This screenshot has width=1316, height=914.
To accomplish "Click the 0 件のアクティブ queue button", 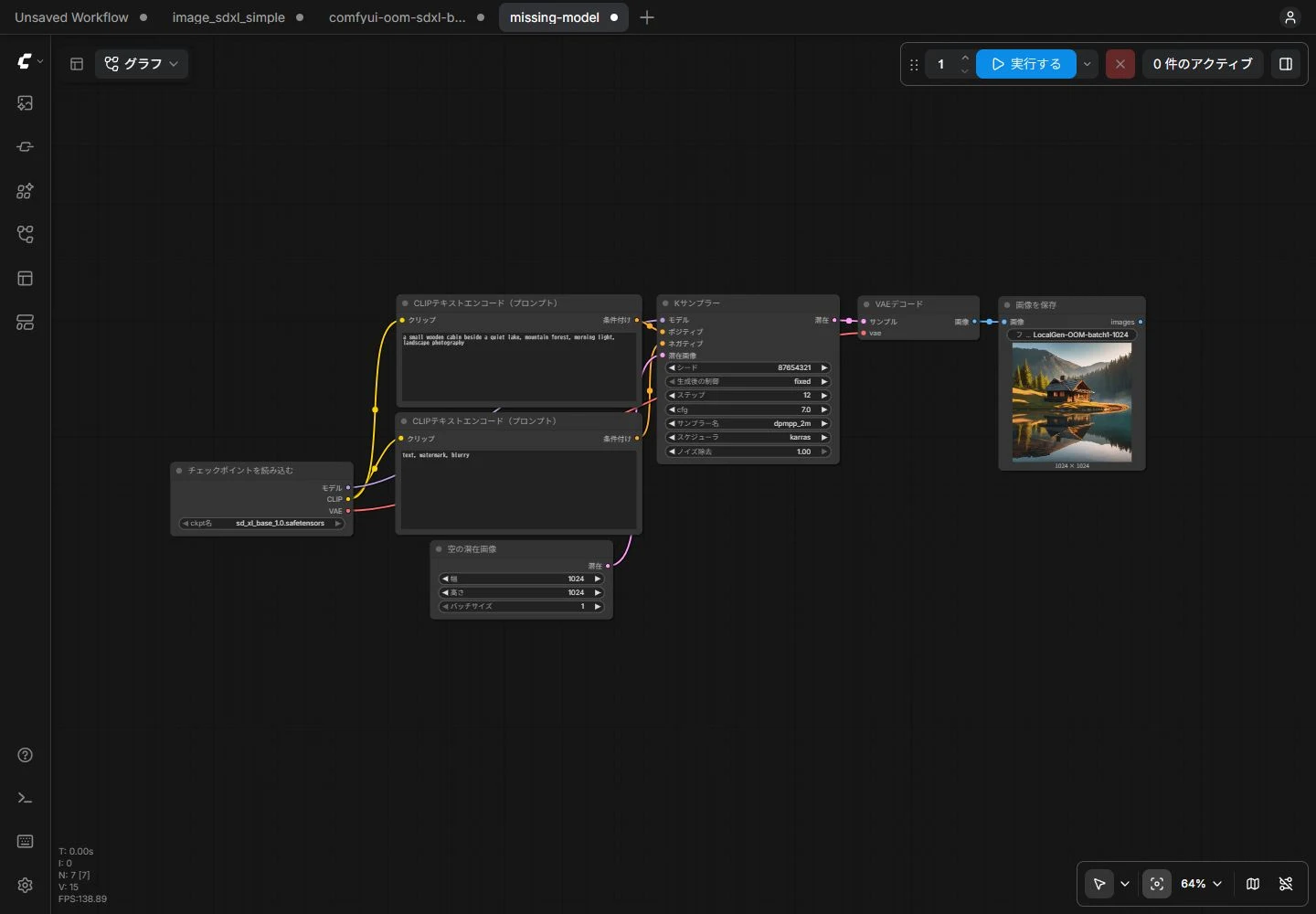I will tap(1203, 64).
